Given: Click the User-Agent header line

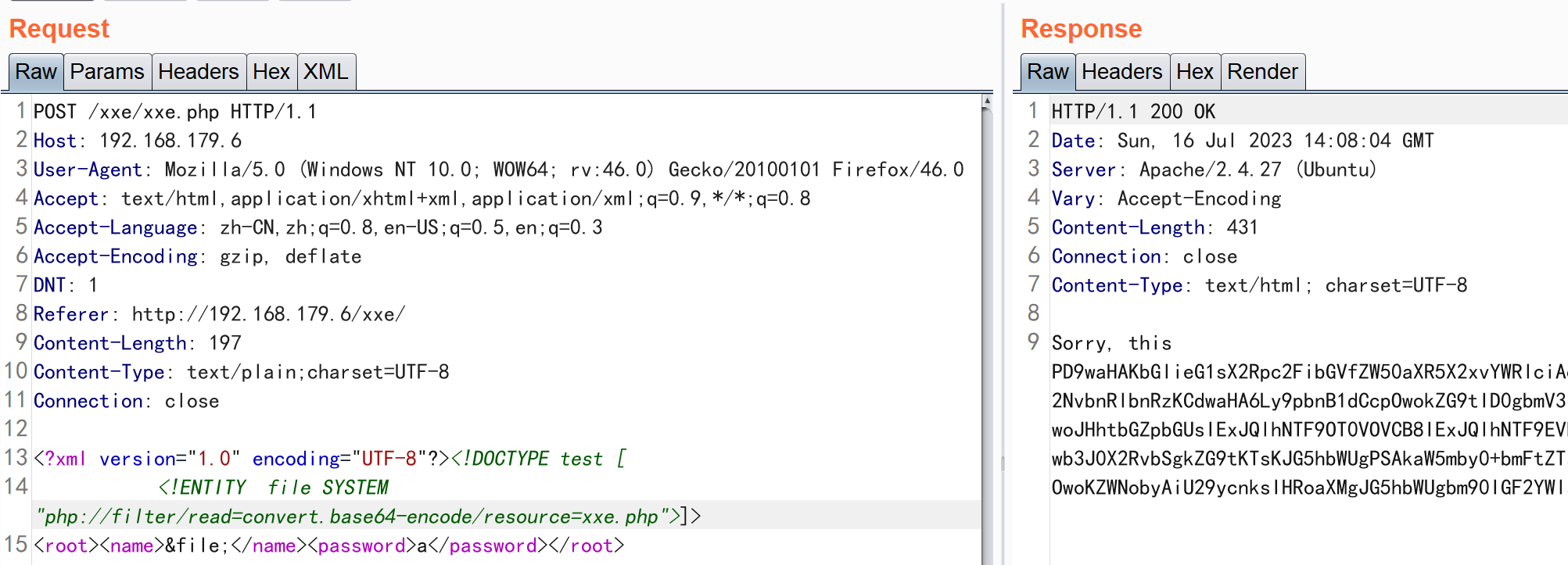Looking at the screenshot, I should pos(498,170).
